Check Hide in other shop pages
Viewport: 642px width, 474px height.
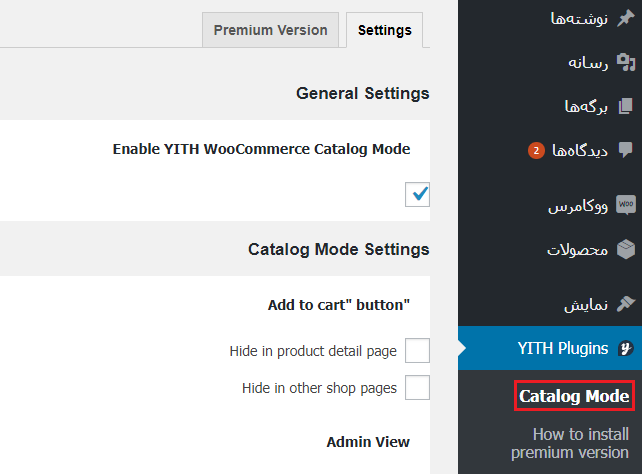(x=417, y=387)
